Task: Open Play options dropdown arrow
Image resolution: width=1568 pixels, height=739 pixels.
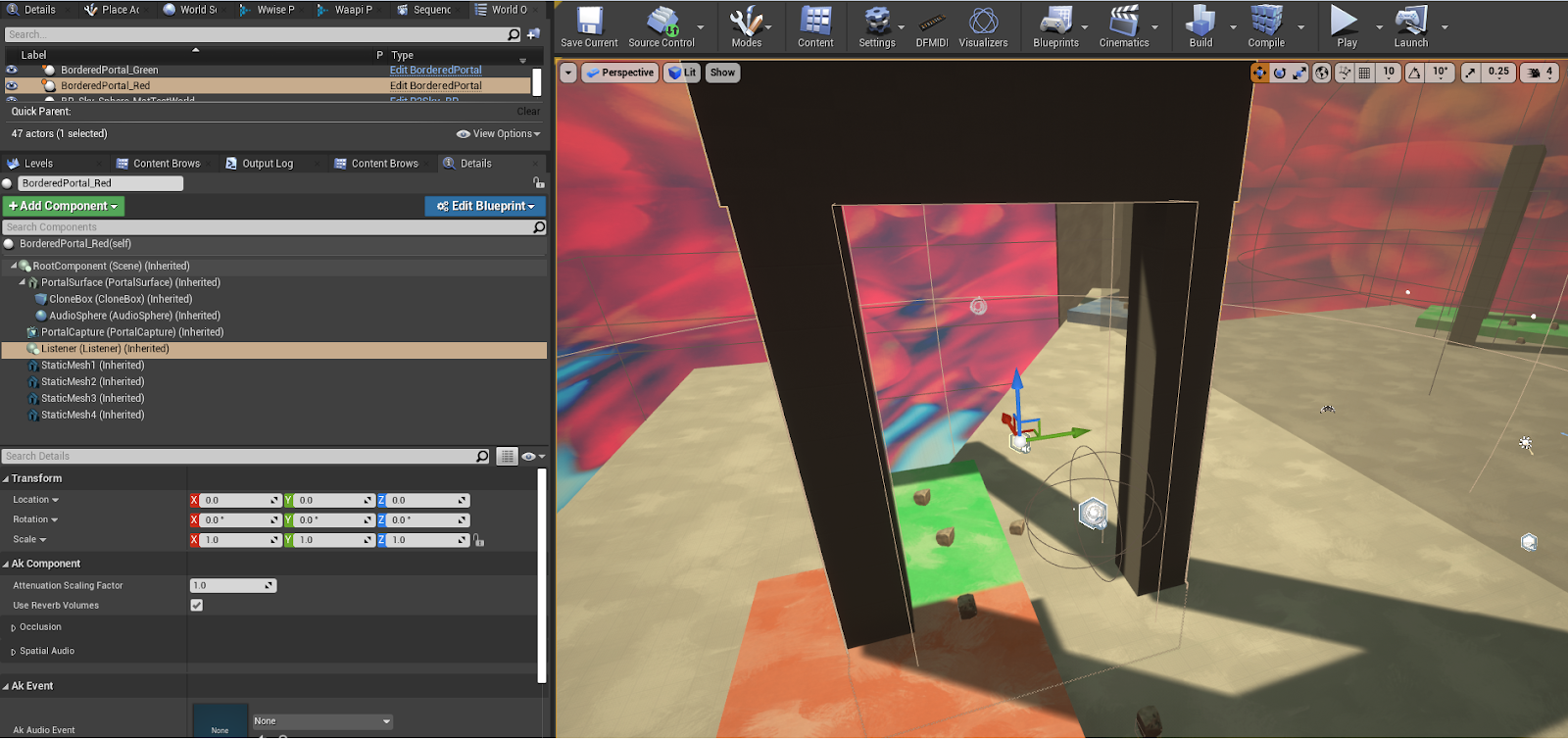Action: click(x=1379, y=27)
